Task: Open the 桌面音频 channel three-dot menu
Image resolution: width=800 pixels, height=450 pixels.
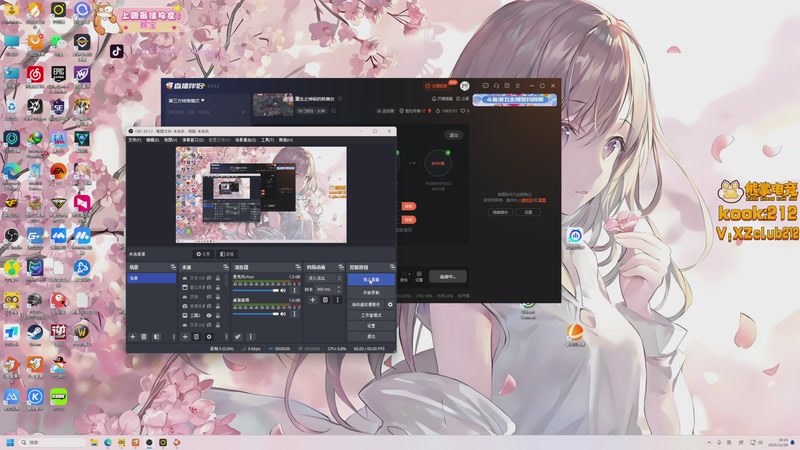Action: [294, 314]
